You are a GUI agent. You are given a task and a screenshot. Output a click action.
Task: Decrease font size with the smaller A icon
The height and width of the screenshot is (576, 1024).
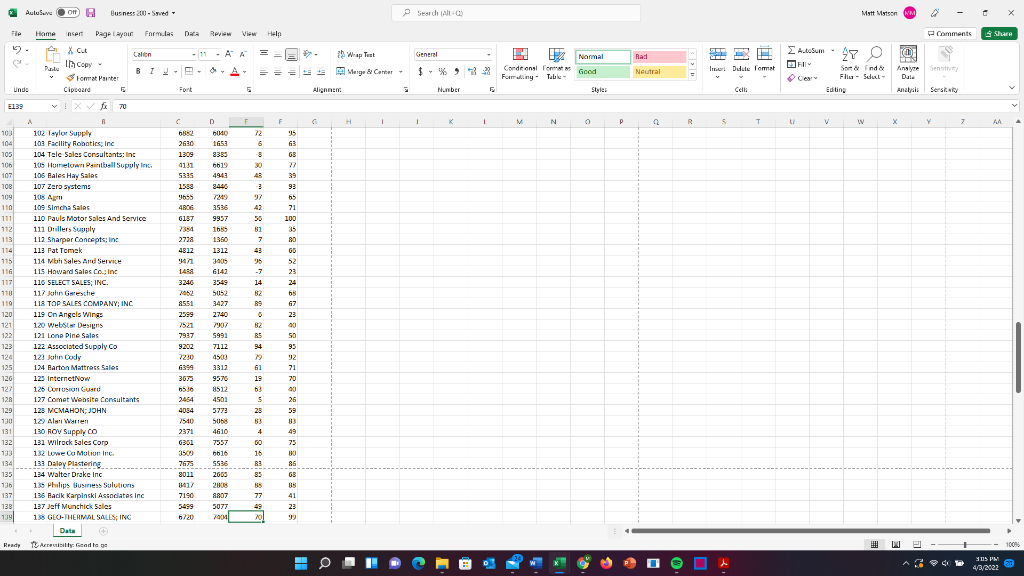(243, 54)
